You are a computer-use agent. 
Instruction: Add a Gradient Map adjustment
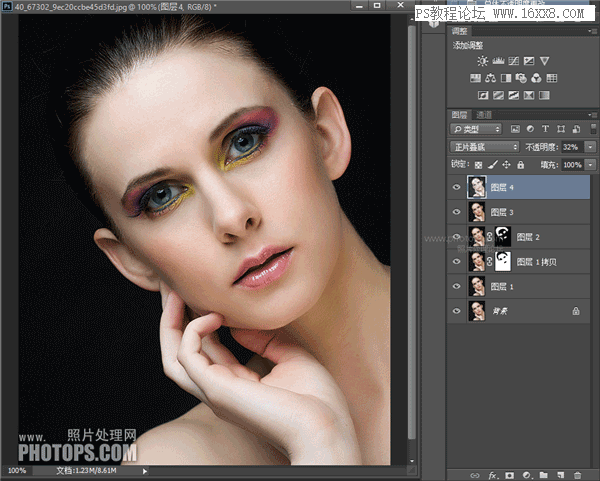(x=544, y=95)
